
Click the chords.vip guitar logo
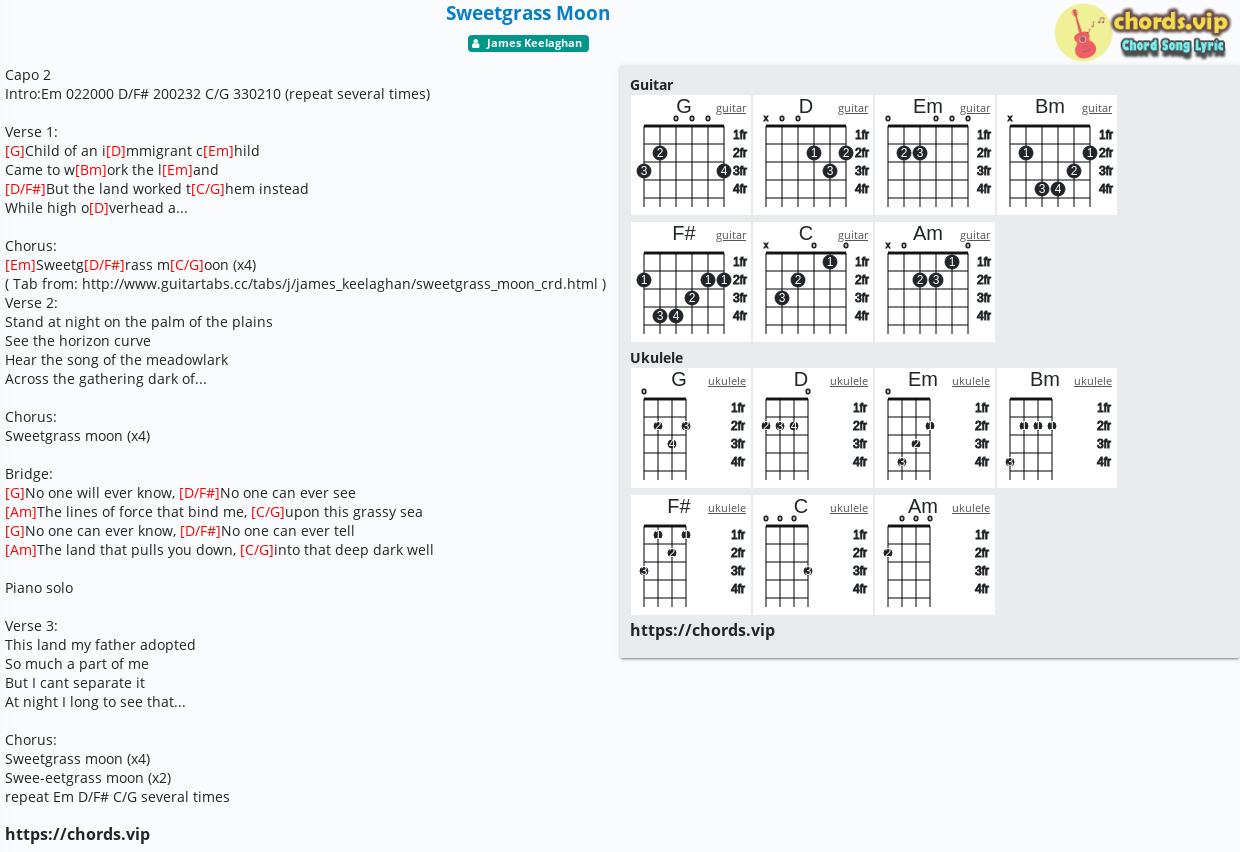tap(1142, 32)
